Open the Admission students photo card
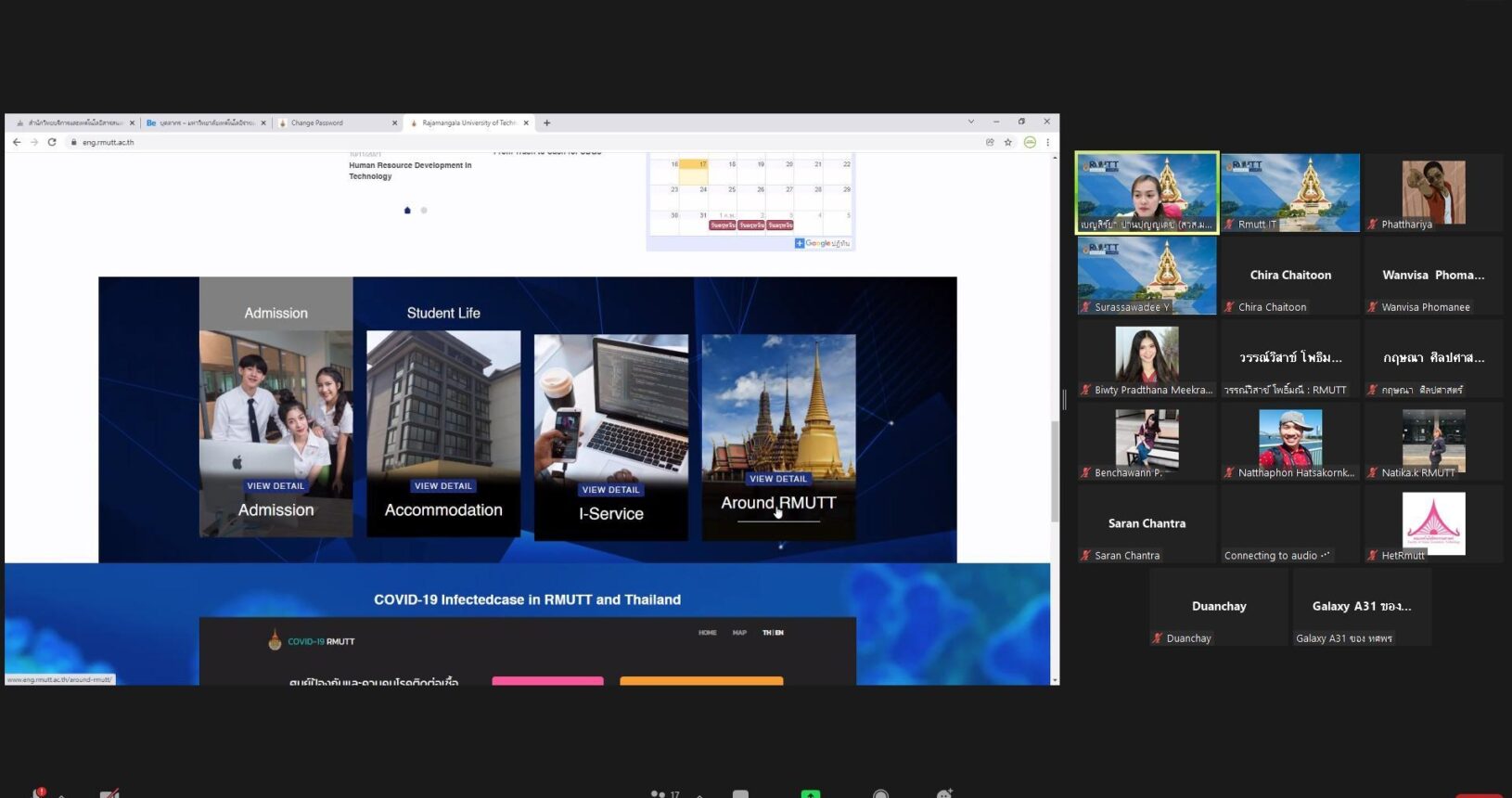The image size is (1512, 798). coord(275,433)
